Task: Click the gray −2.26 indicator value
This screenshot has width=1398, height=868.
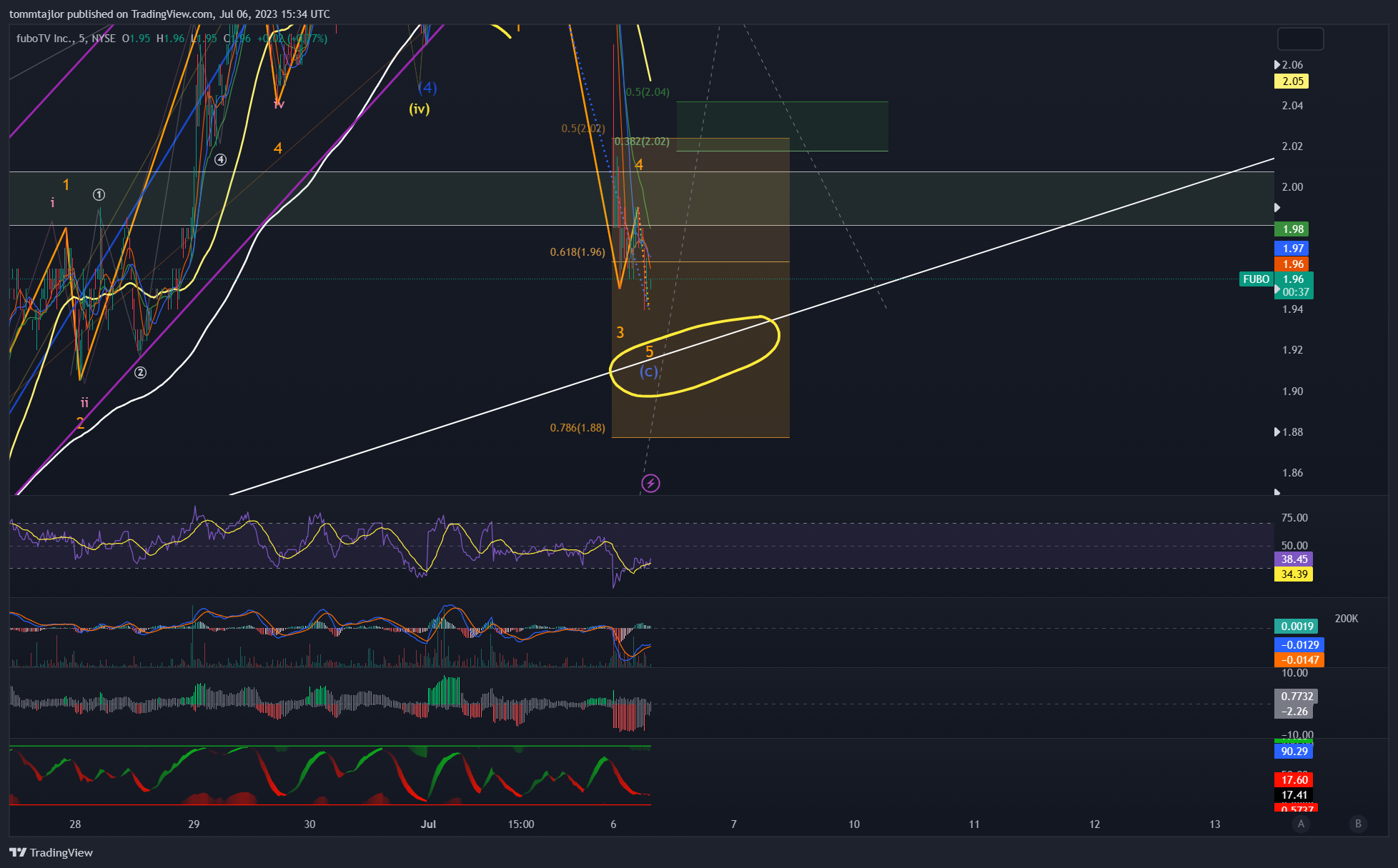Action: click(x=1294, y=712)
